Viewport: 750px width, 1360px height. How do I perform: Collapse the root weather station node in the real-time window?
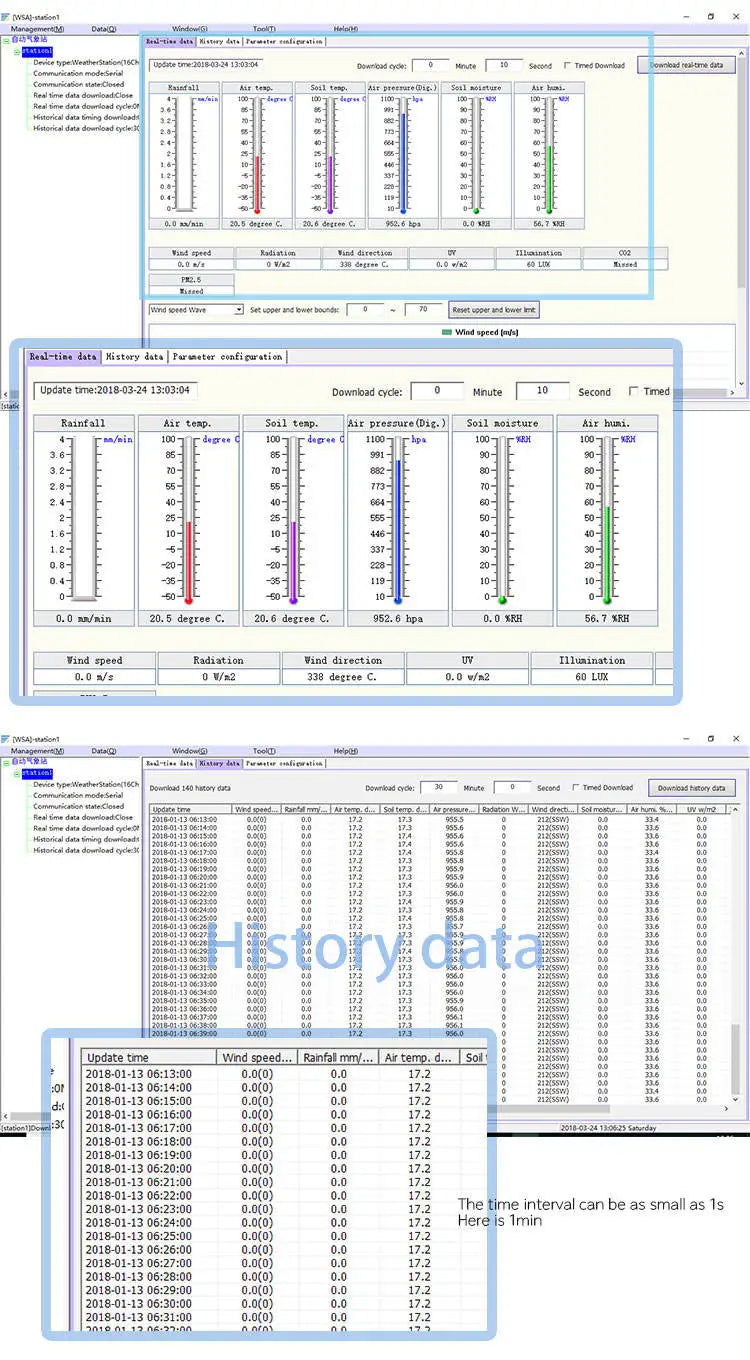(x=6, y=39)
